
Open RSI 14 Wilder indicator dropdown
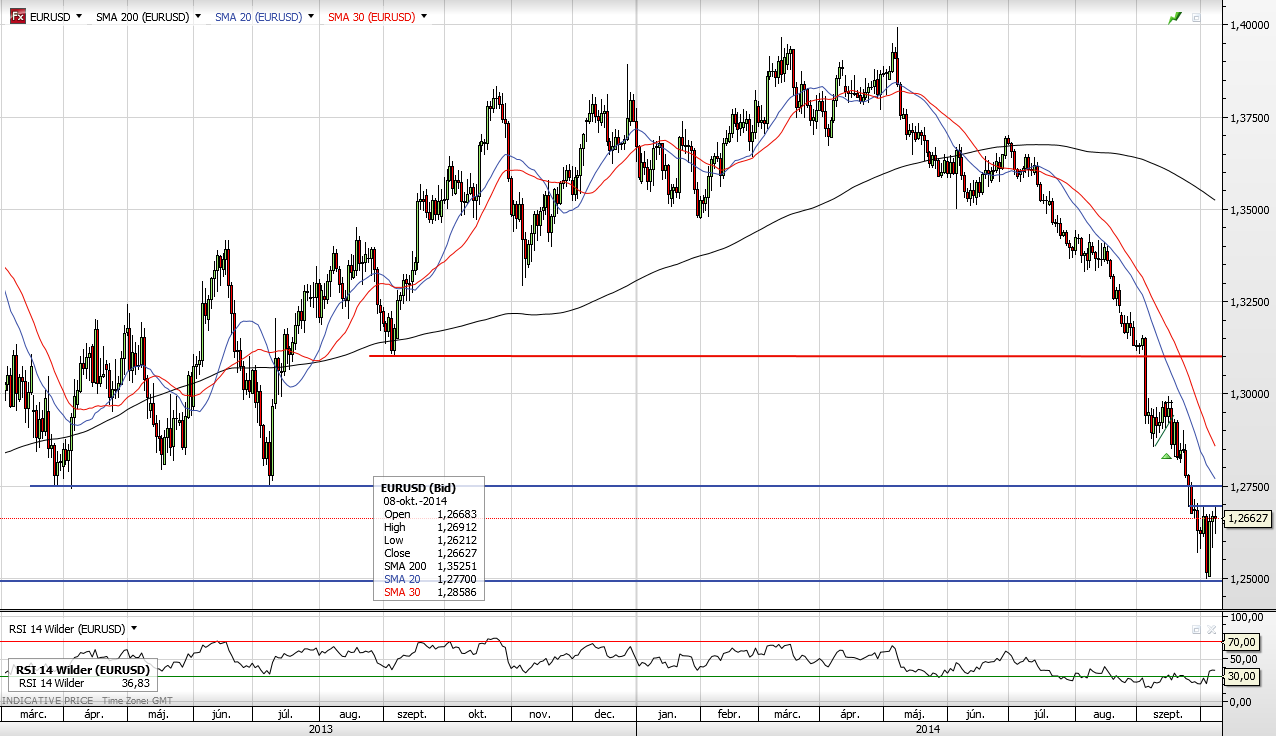point(134,629)
